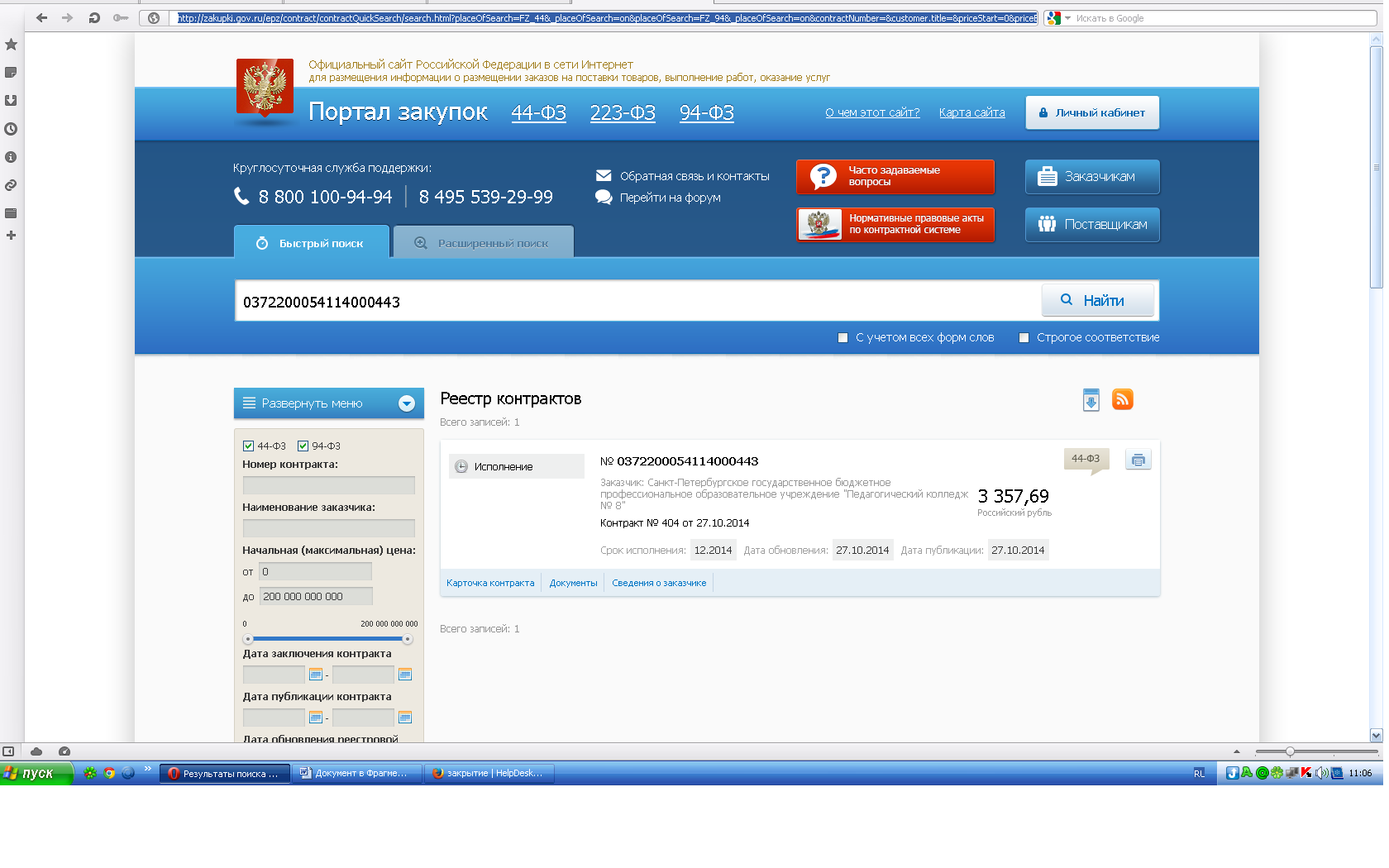
Task: Open 'Документы' tab of contract
Action: pos(573,583)
